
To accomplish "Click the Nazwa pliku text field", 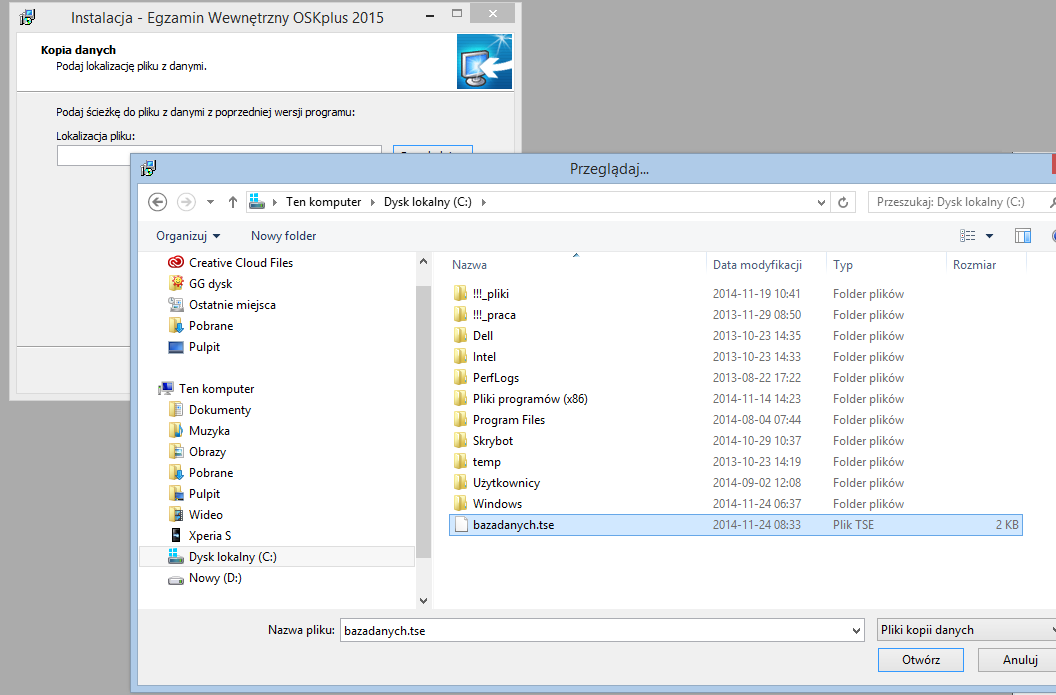I will [x=595, y=630].
